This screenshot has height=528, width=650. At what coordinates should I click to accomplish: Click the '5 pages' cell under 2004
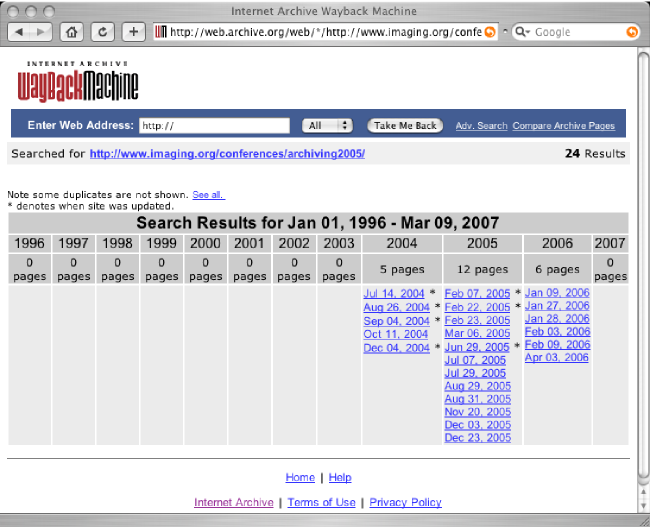[x=402, y=269]
